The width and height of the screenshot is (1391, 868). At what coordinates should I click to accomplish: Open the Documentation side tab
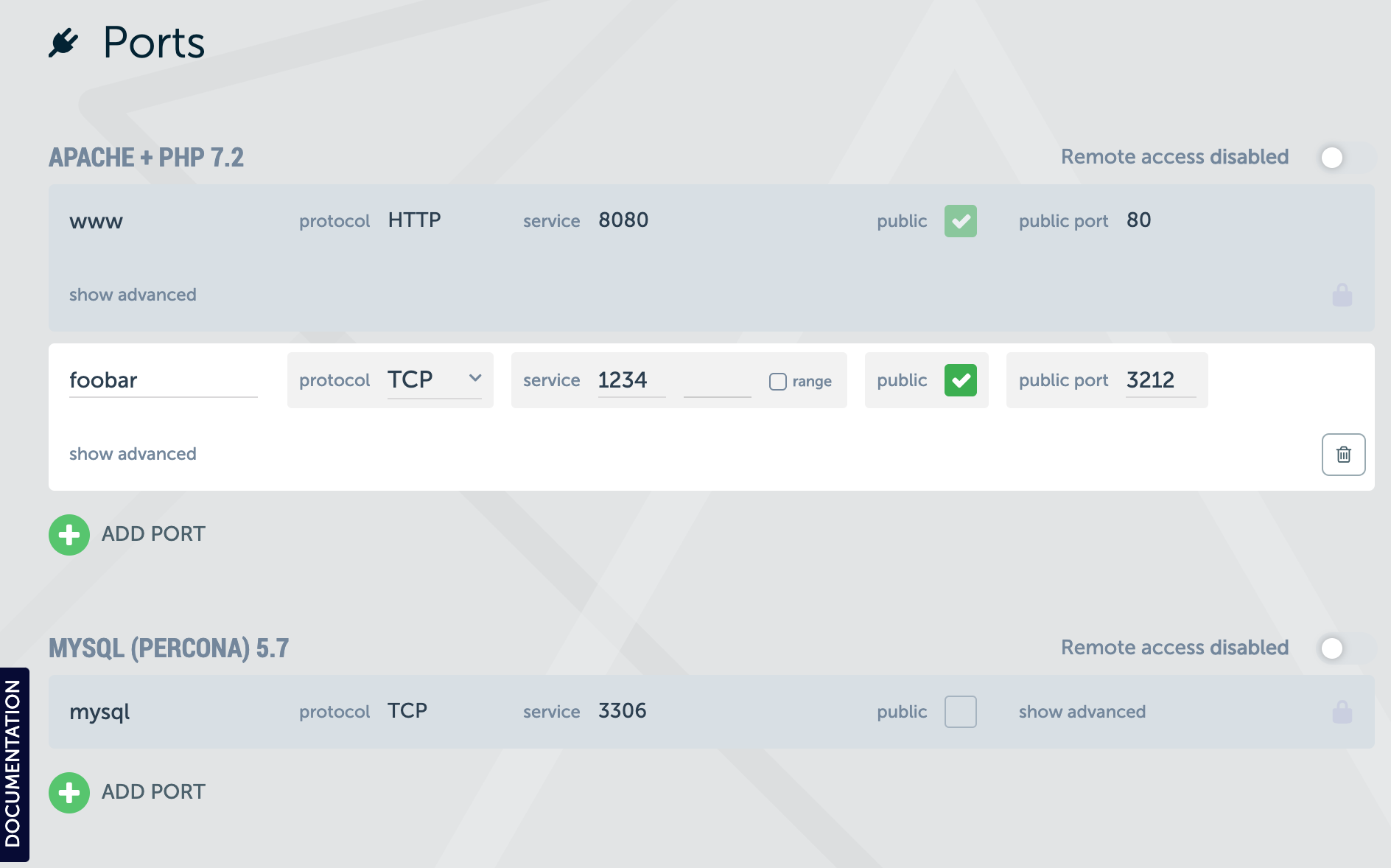(x=14, y=763)
